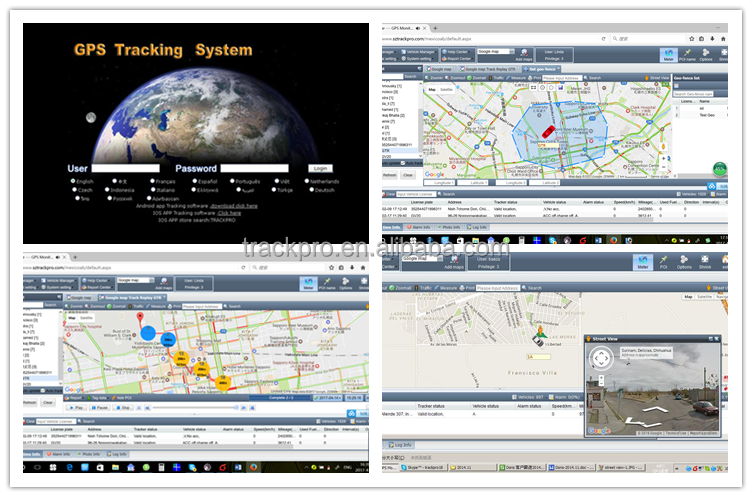Switch to Google map Track Replay tab, top-right panel

coord(484,69)
